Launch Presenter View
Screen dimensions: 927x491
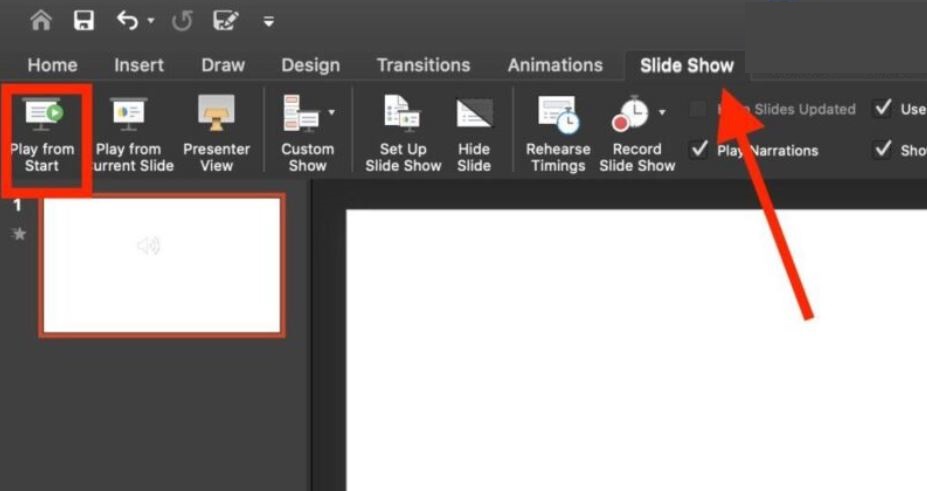tap(216, 136)
